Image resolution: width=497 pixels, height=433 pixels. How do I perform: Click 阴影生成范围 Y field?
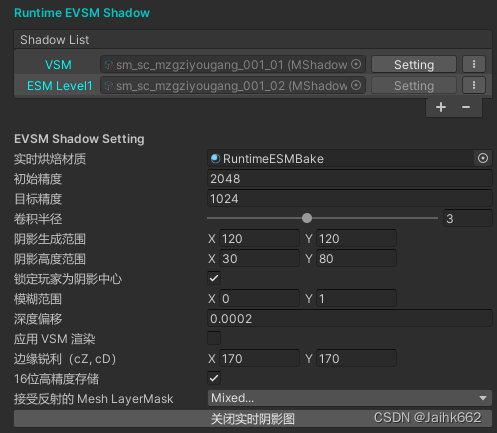pos(356,239)
